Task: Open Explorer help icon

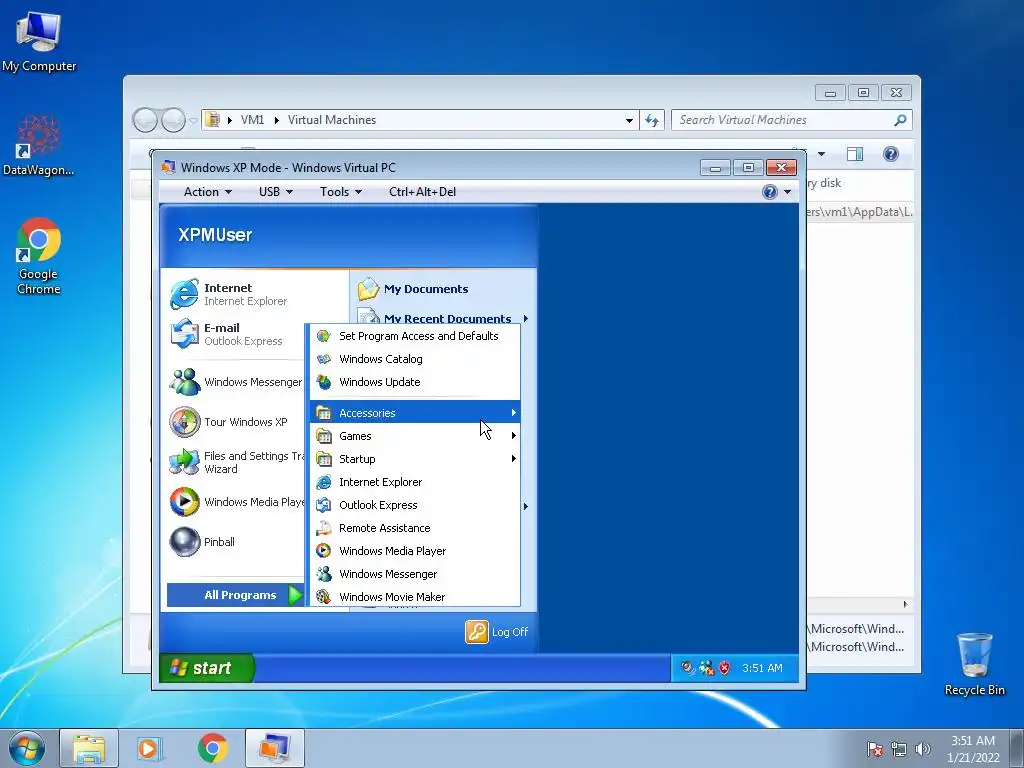Action: 891,154
